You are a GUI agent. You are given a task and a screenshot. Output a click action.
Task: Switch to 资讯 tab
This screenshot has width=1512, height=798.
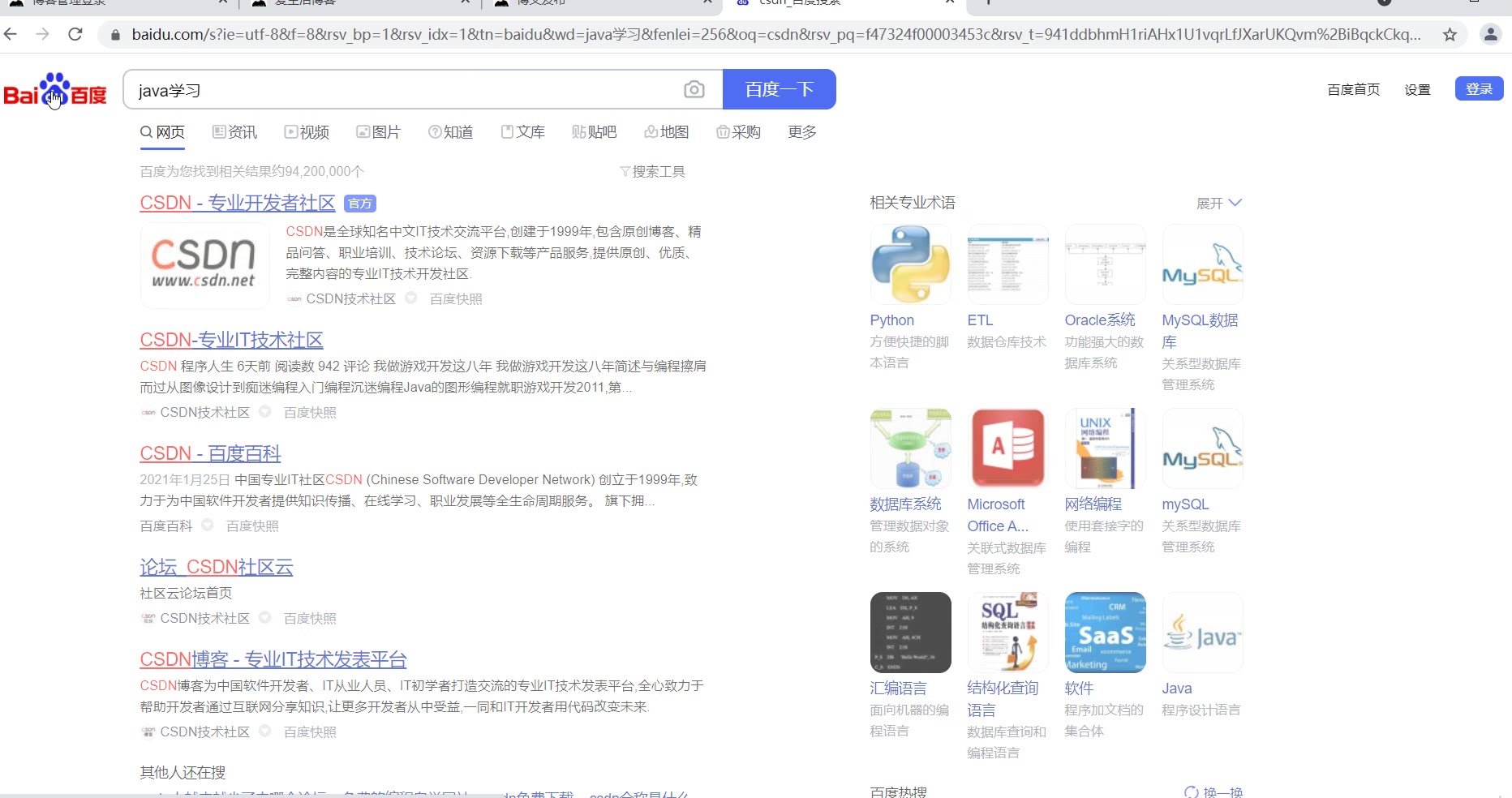234,132
